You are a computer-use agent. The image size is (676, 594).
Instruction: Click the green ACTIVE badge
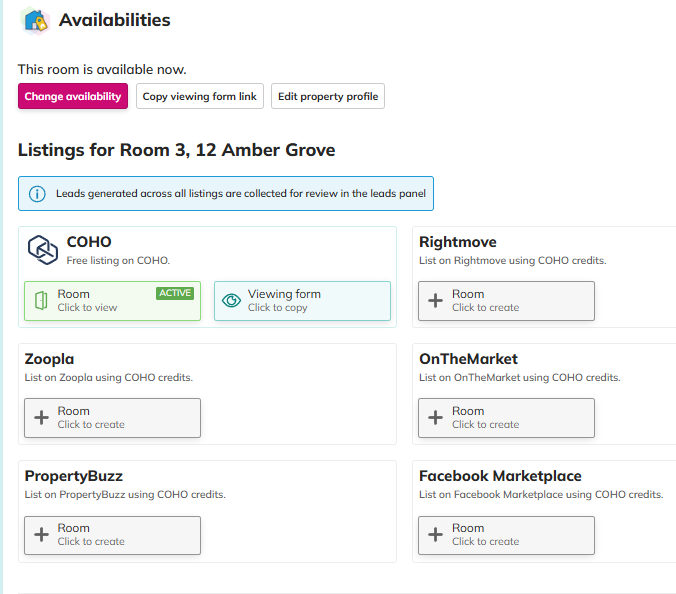(175, 293)
